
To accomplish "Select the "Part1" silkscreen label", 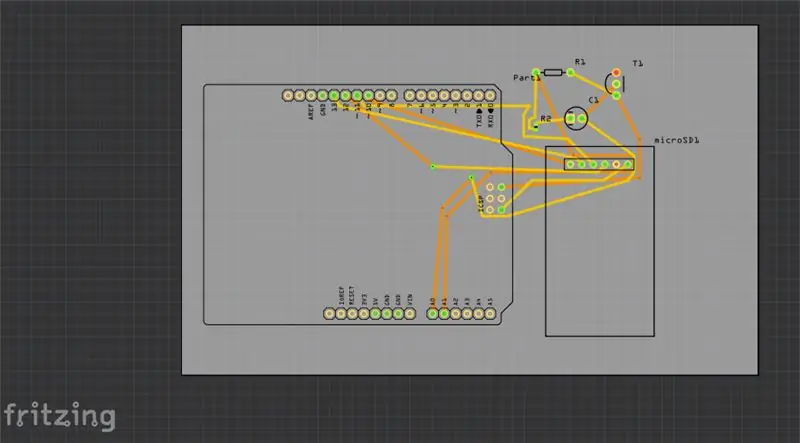I will (x=526, y=78).
